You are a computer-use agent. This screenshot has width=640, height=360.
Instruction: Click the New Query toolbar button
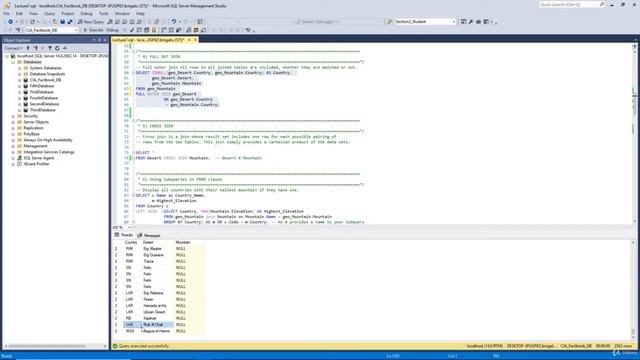point(91,22)
